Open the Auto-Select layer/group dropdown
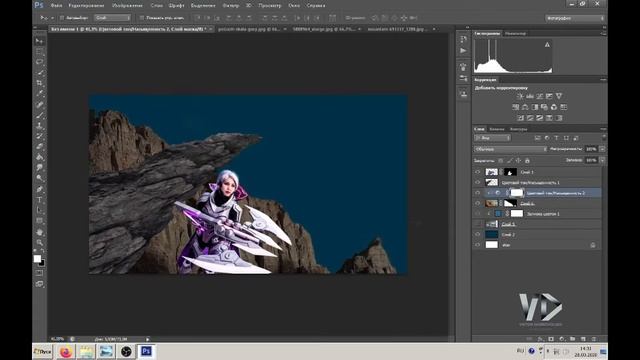Image resolution: width=640 pixels, height=360 pixels. [112, 18]
